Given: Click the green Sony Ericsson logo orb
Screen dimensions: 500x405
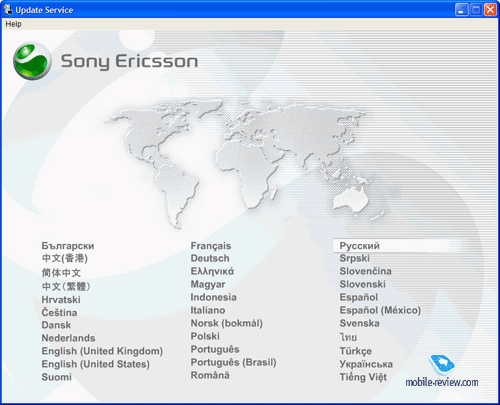Looking at the screenshot, I should coord(32,61).
